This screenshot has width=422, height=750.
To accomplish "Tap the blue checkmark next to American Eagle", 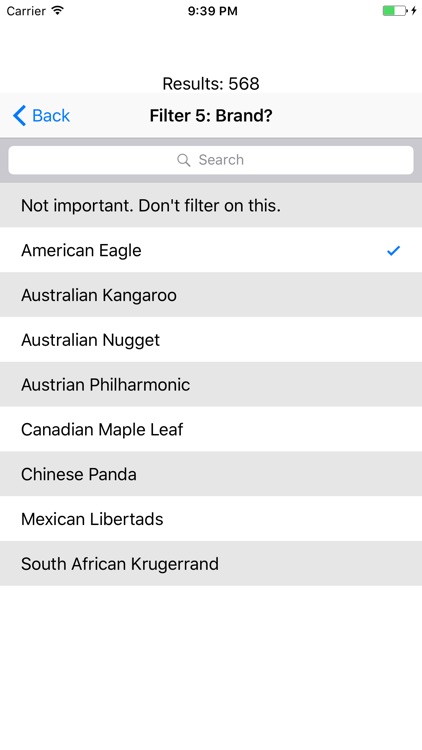I will click(x=393, y=250).
